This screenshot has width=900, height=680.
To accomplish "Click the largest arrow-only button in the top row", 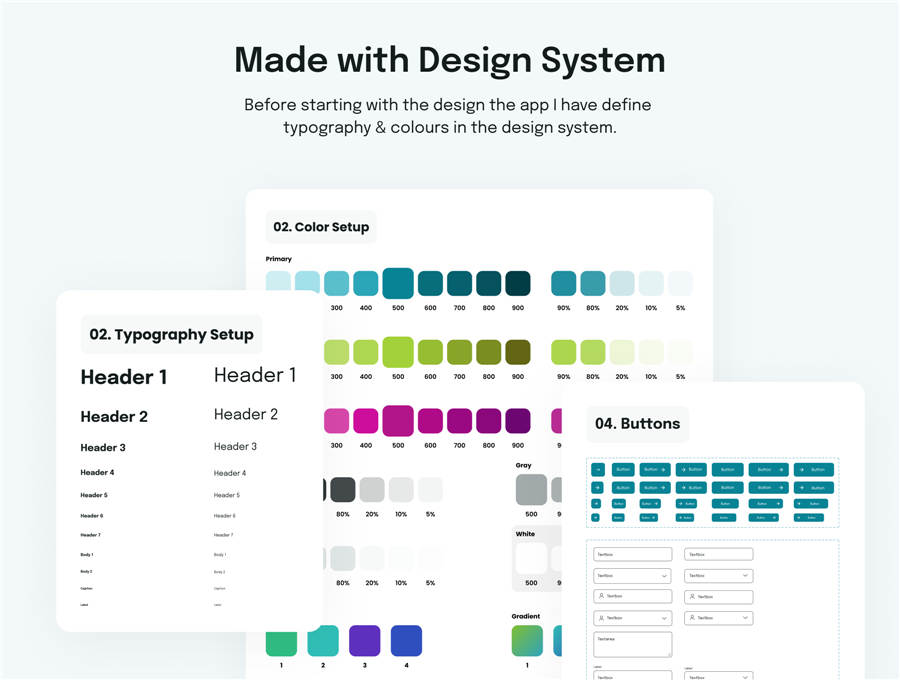I will (x=598, y=469).
